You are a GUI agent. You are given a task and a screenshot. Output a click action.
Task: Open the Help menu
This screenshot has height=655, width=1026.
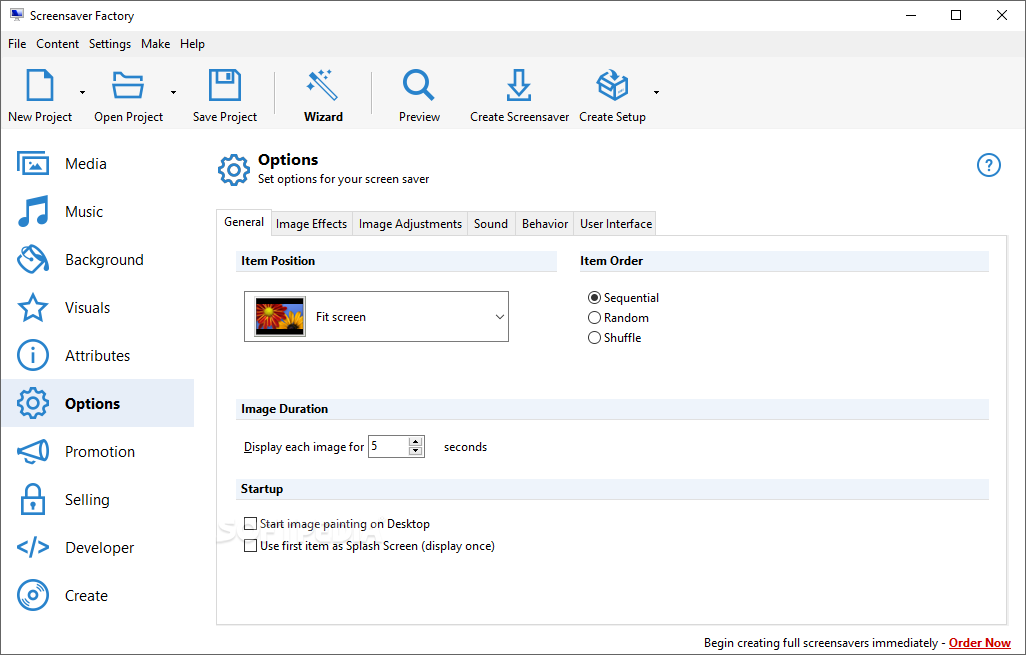point(192,44)
